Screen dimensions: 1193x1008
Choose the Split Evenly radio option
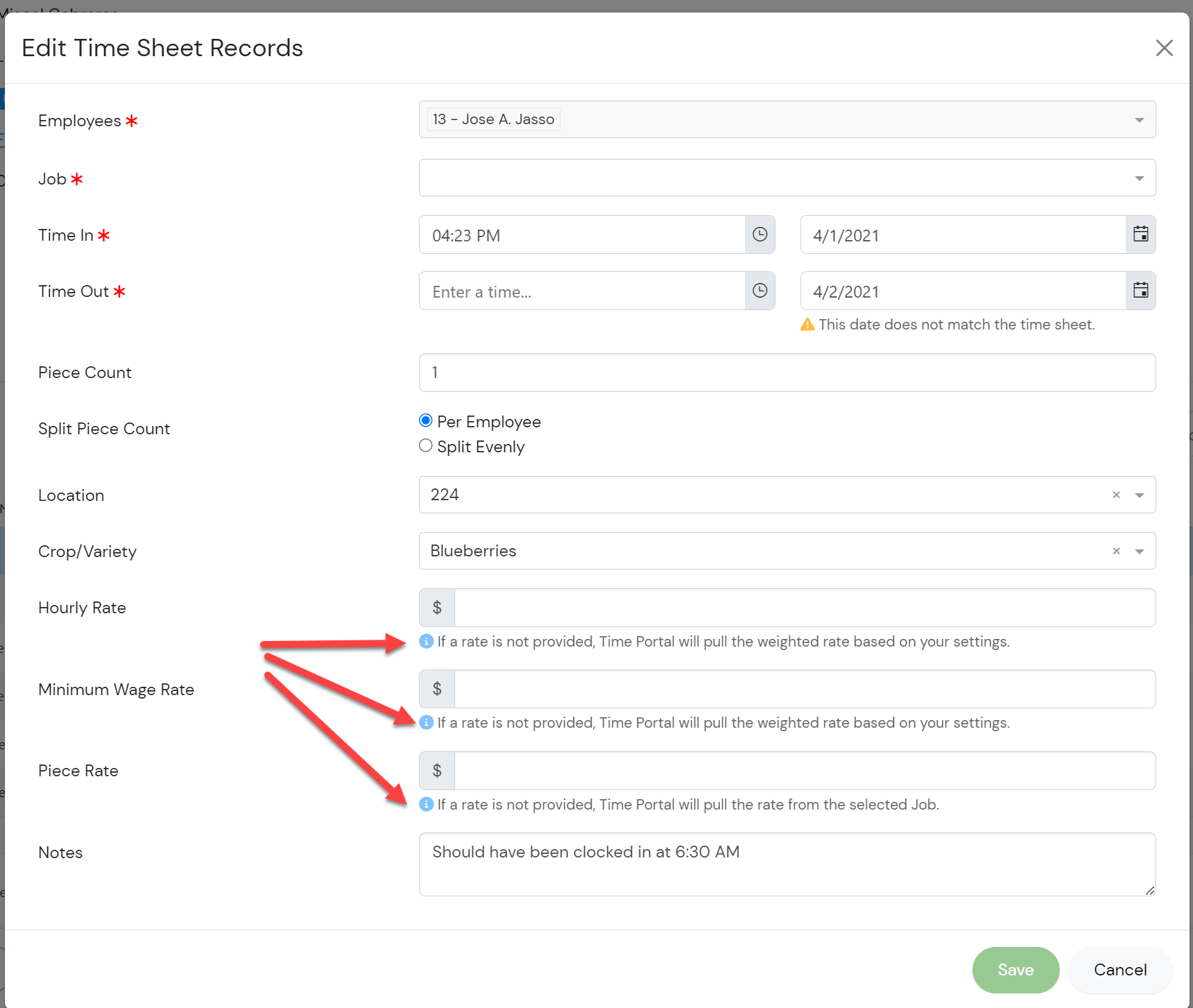coord(426,446)
